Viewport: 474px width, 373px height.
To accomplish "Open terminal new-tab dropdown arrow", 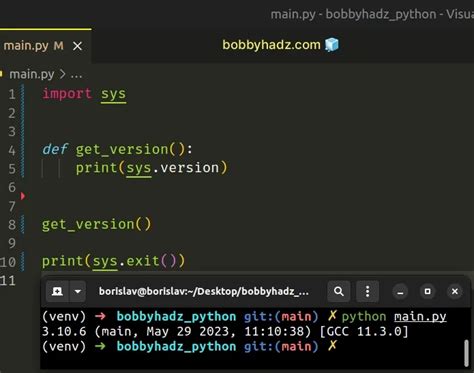I will click(x=77, y=291).
